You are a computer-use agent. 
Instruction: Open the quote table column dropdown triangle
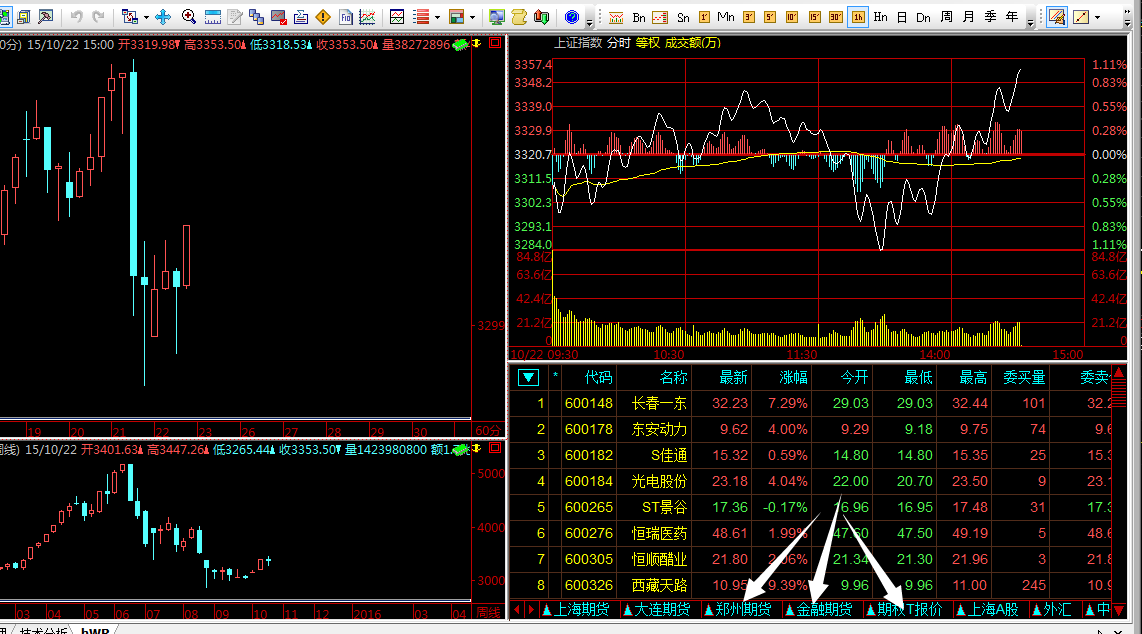click(x=528, y=377)
